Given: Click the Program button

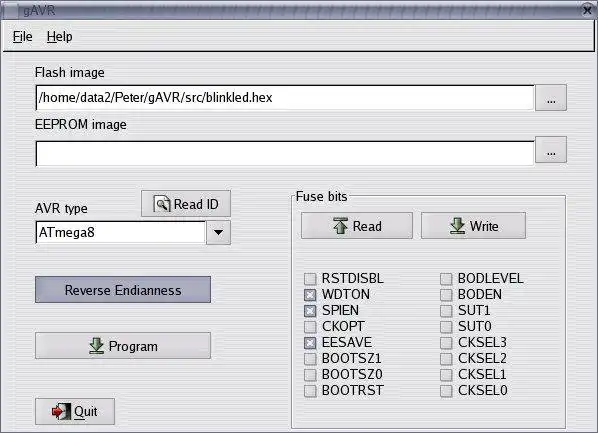Looking at the screenshot, I should pyautogui.click(x=123, y=346).
